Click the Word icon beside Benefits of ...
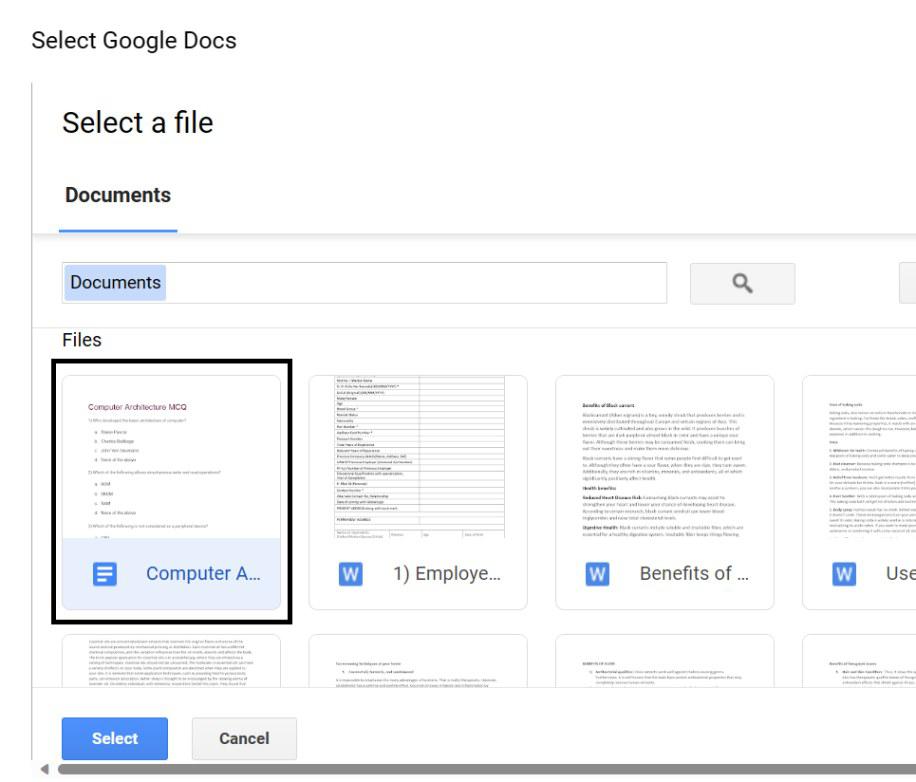 [x=597, y=574]
